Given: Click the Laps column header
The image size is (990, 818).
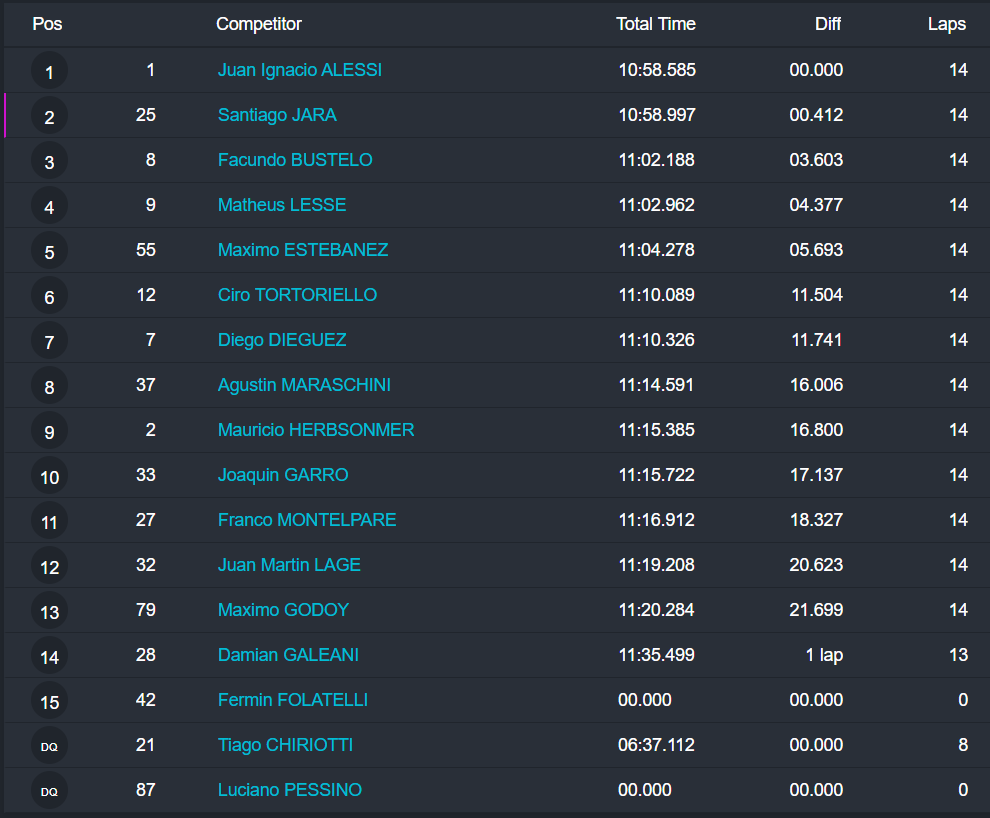Looking at the screenshot, I should pyautogui.click(x=947, y=24).
